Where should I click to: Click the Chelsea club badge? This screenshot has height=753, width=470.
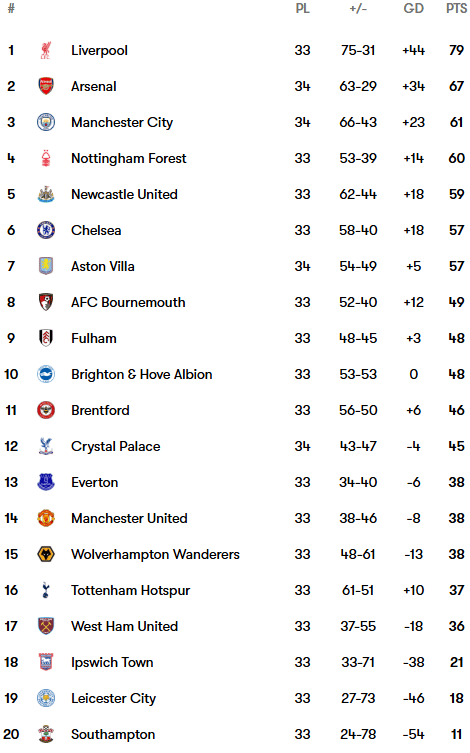46,231
